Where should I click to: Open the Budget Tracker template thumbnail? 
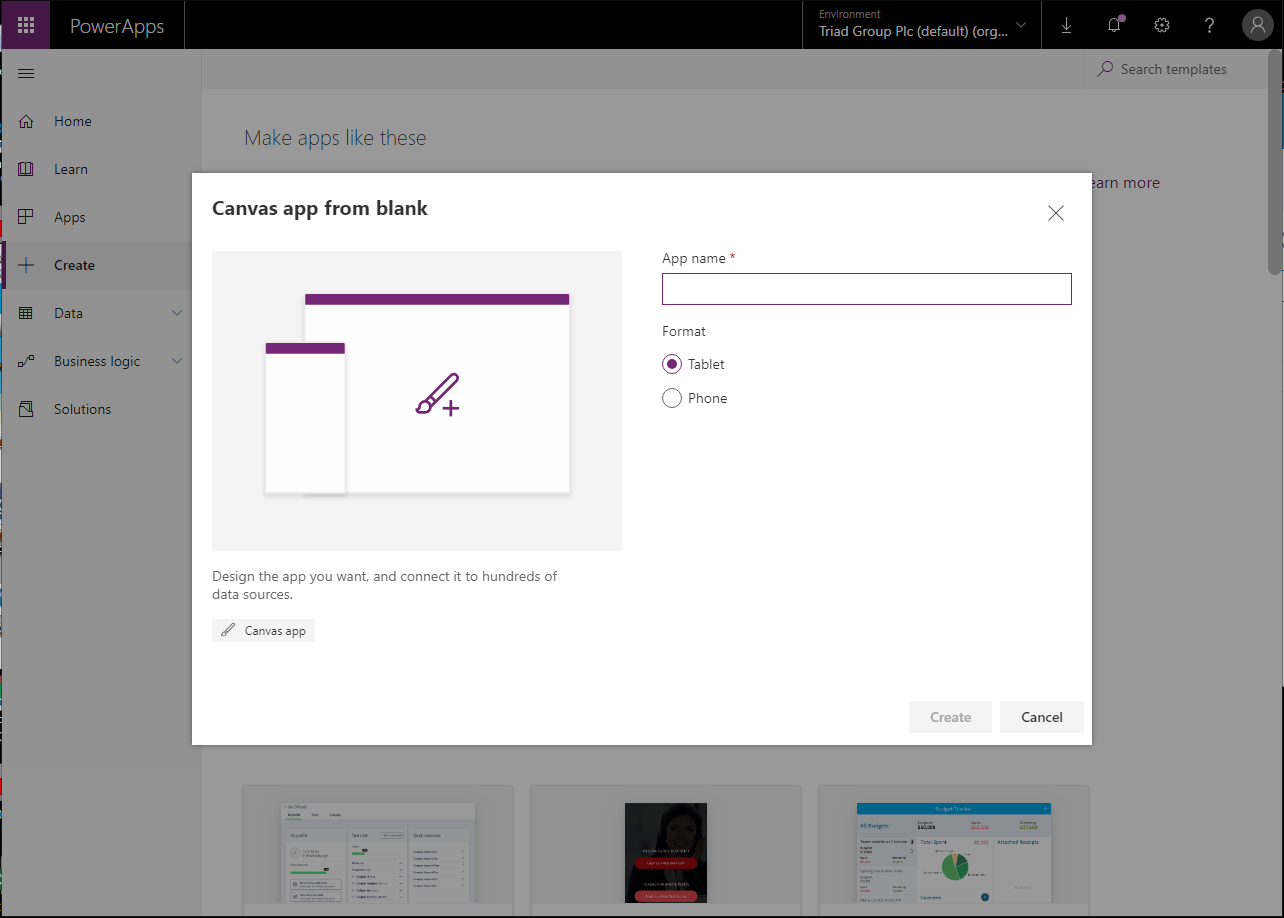pos(953,852)
